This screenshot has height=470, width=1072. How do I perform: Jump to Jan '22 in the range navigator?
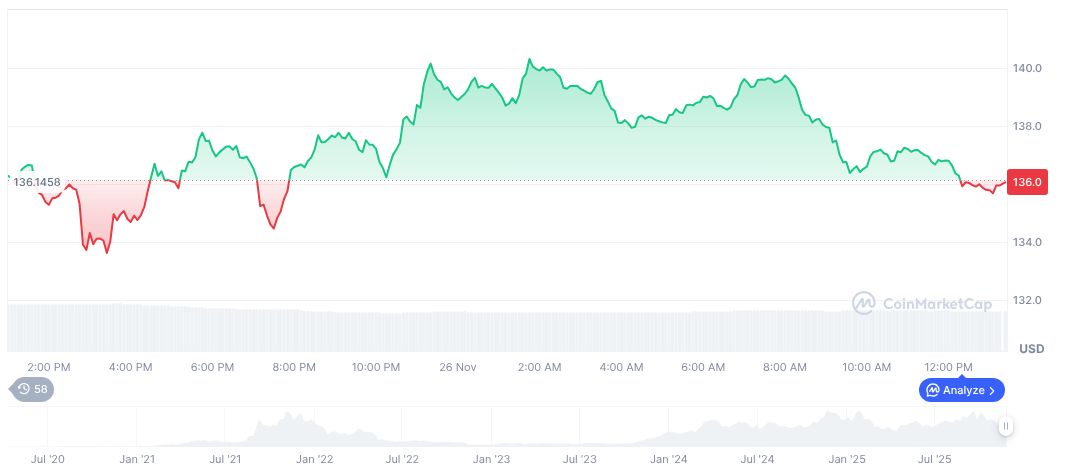314,459
